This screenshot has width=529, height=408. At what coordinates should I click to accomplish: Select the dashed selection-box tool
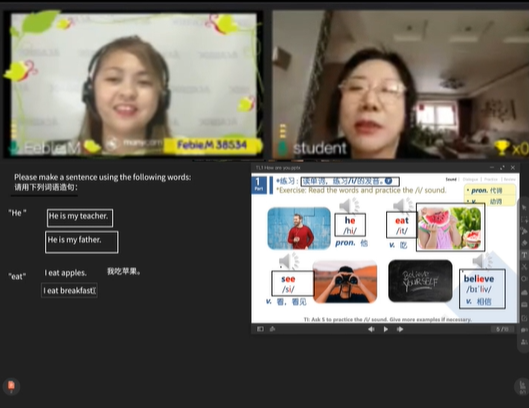(x=524, y=219)
